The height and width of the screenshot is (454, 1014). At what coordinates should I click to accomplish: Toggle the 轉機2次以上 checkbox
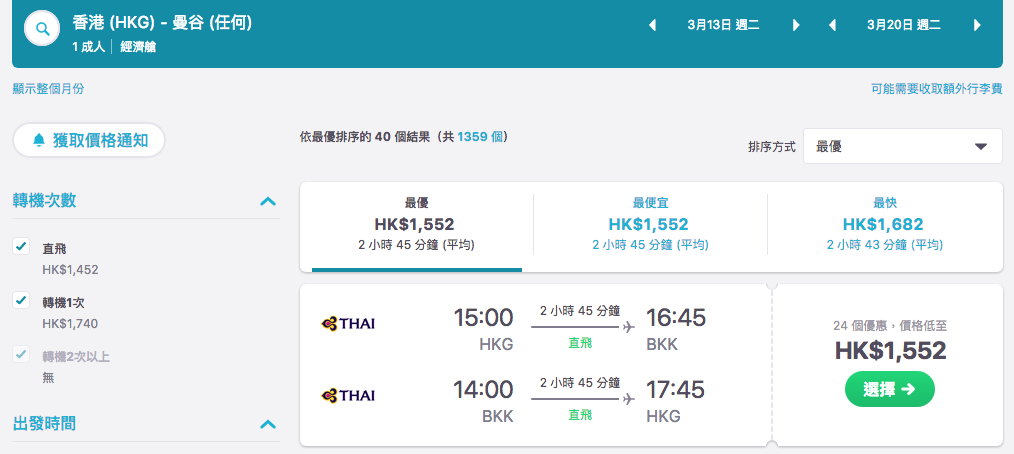tap(21, 354)
